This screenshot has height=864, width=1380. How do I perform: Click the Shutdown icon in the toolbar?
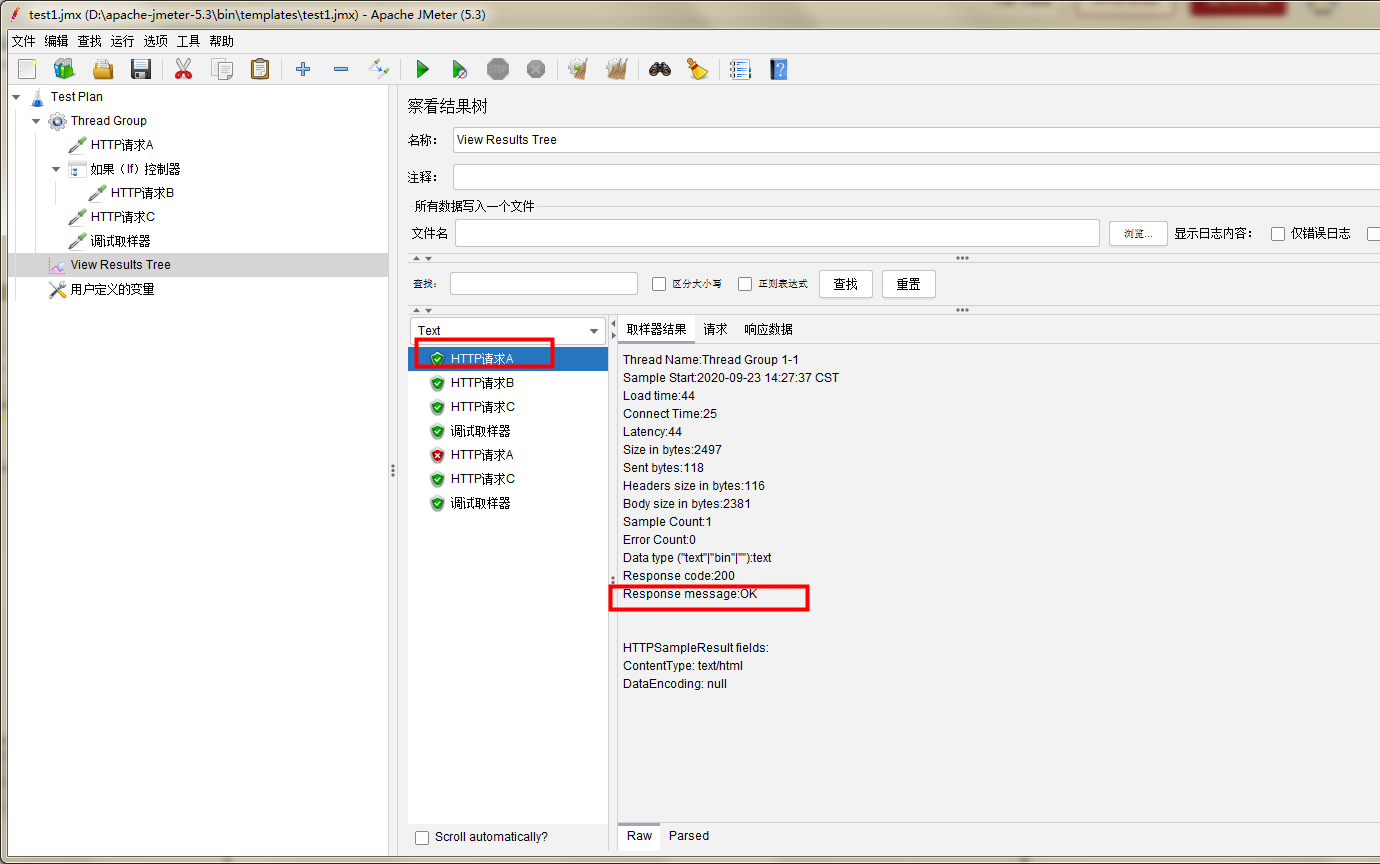(x=536, y=69)
